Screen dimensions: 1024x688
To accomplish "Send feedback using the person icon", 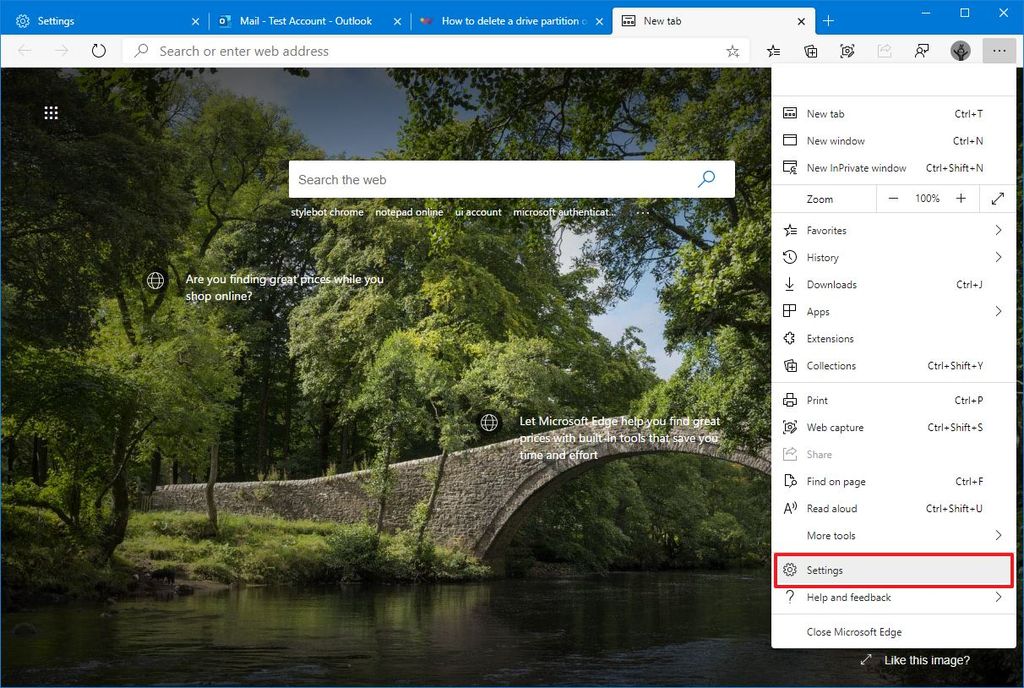I will pyautogui.click(x=922, y=50).
